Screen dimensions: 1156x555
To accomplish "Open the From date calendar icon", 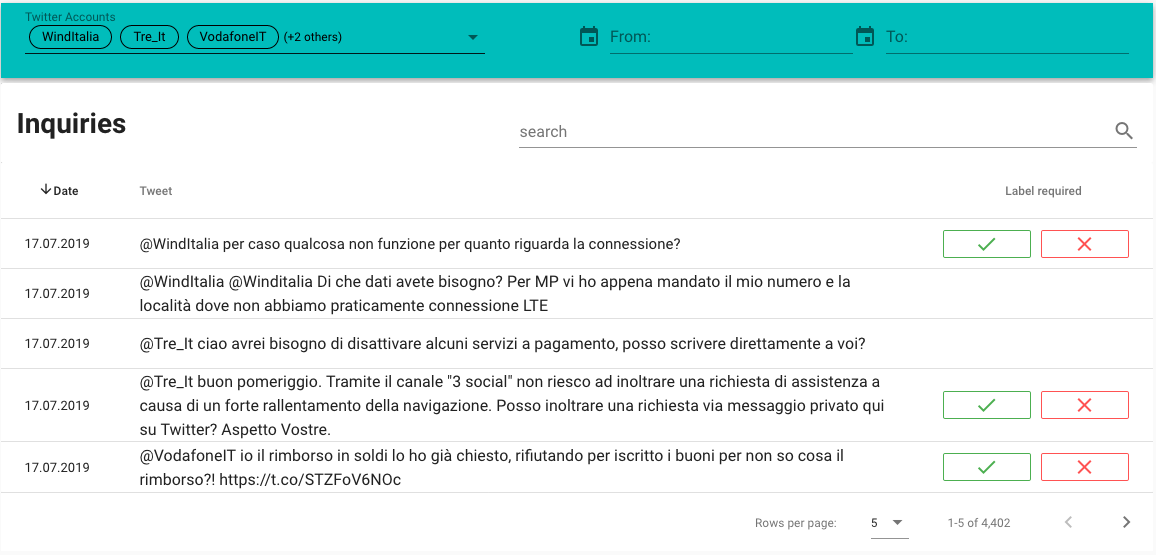I will (x=589, y=37).
